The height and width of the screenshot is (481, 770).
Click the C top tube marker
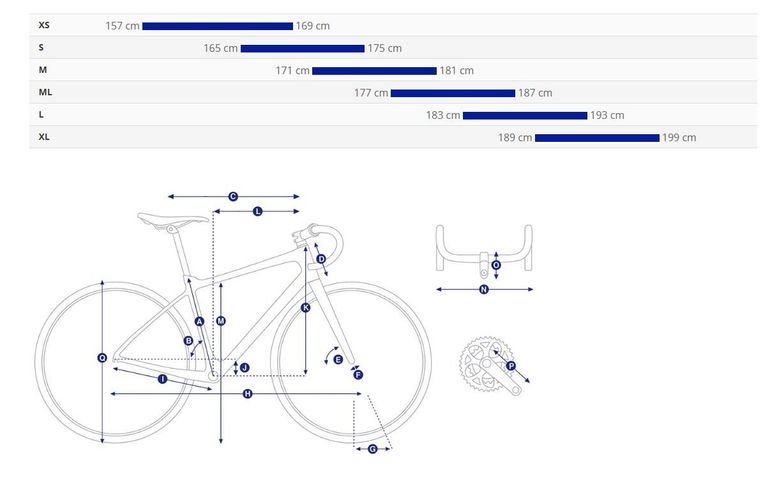tap(233, 197)
